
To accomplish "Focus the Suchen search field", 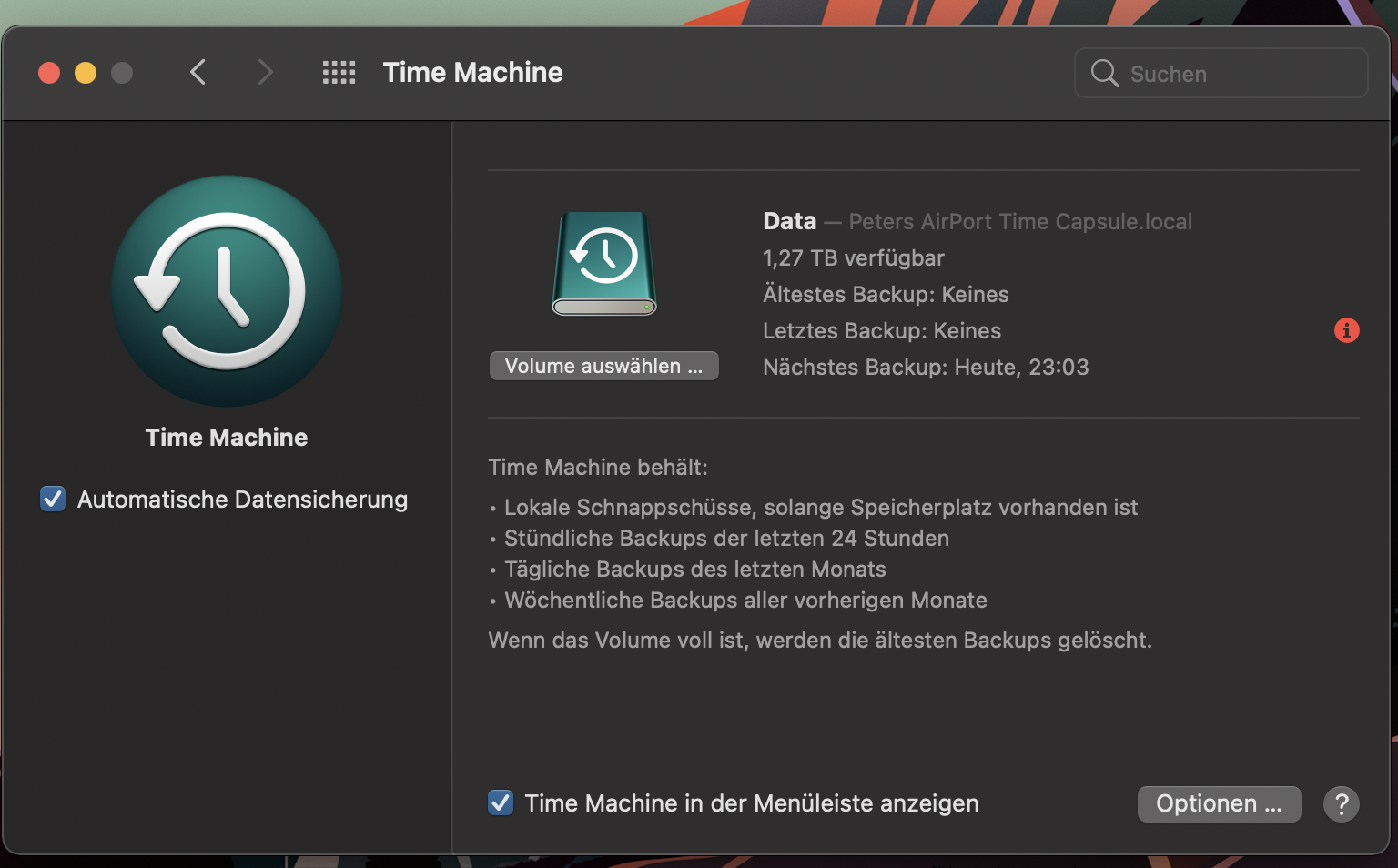I will click(1221, 73).
